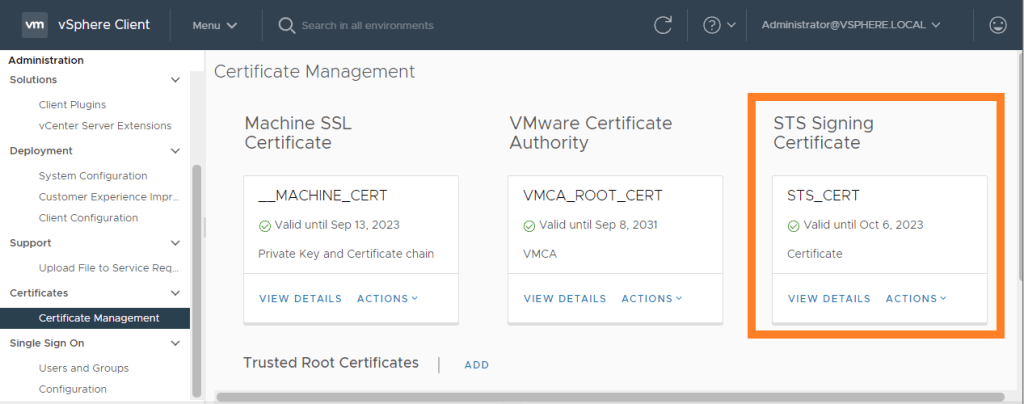This screenshot has height=404, width=1024.
Task: Click 'Valid until Oct 6, 2023' text
Action: click(863, 225)
